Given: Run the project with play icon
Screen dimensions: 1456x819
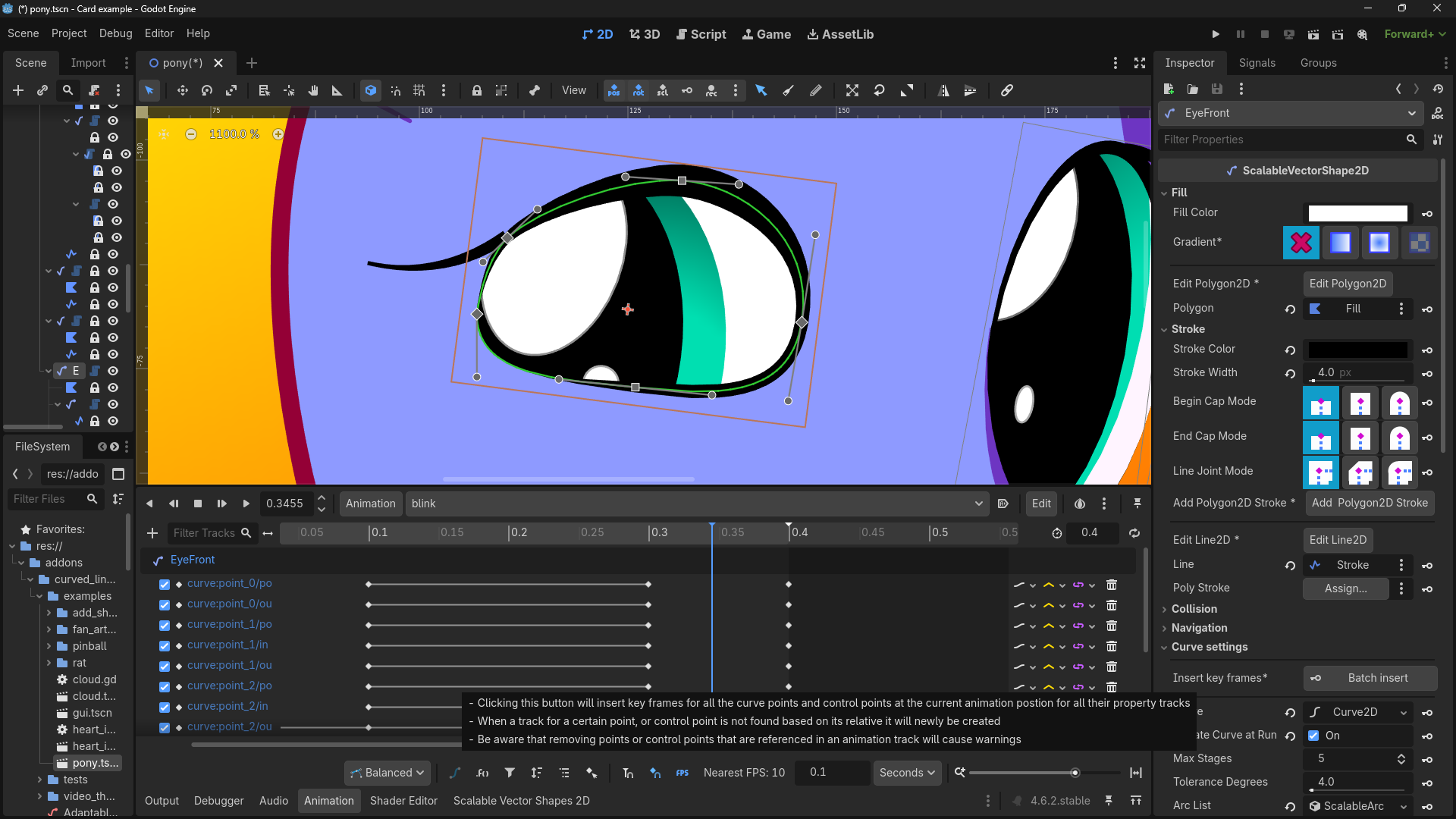Looking at the screenshot, I should [1216, 34].
